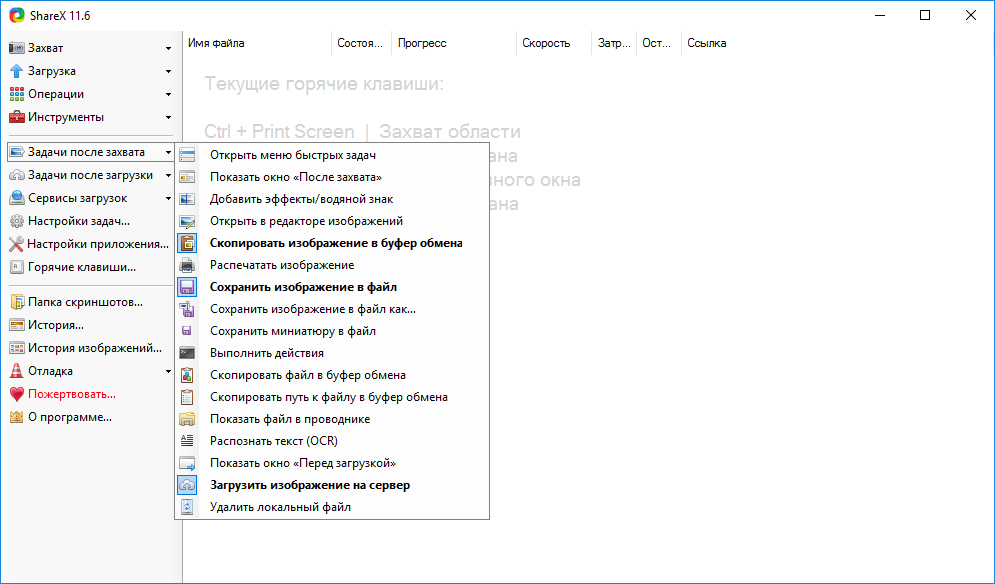Open Настройки задач... dialog
Viewport: 995px width, 584px height.
[91, 221]
